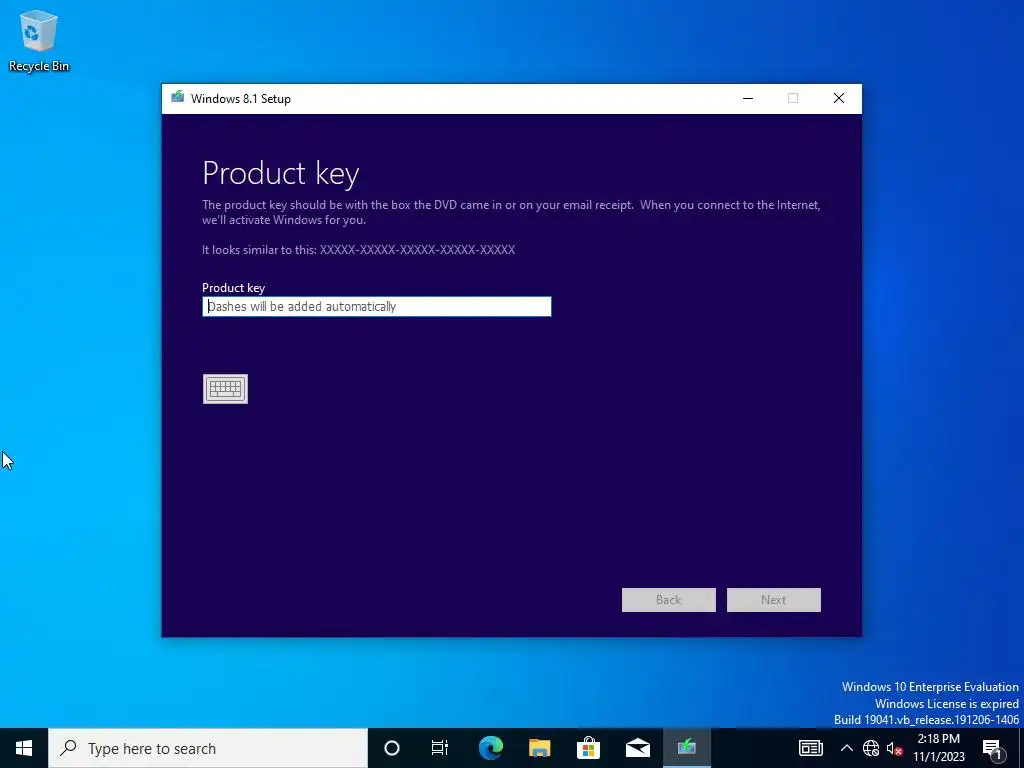Click the Product key input field
The image size is (1024, 768).
377,306
